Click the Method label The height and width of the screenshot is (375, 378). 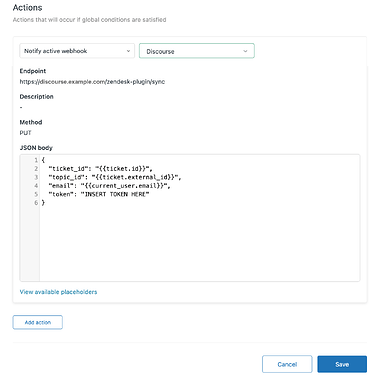(x=31, y=122)
